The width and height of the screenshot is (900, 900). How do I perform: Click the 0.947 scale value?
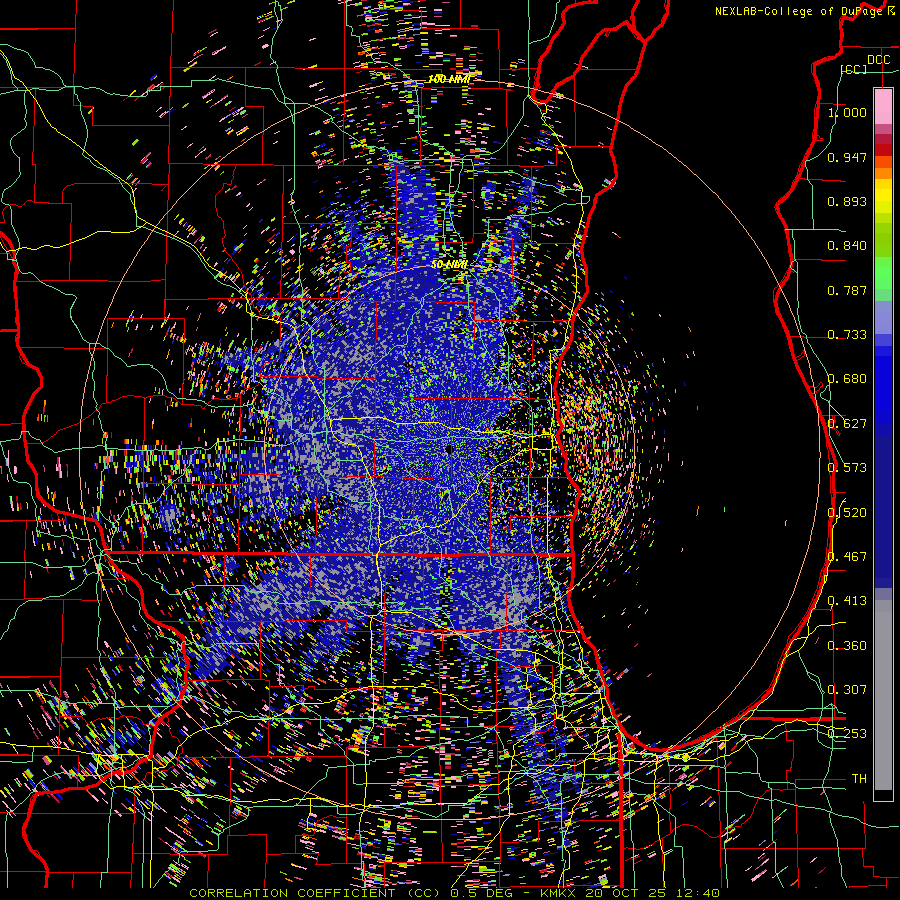[847, 157]
